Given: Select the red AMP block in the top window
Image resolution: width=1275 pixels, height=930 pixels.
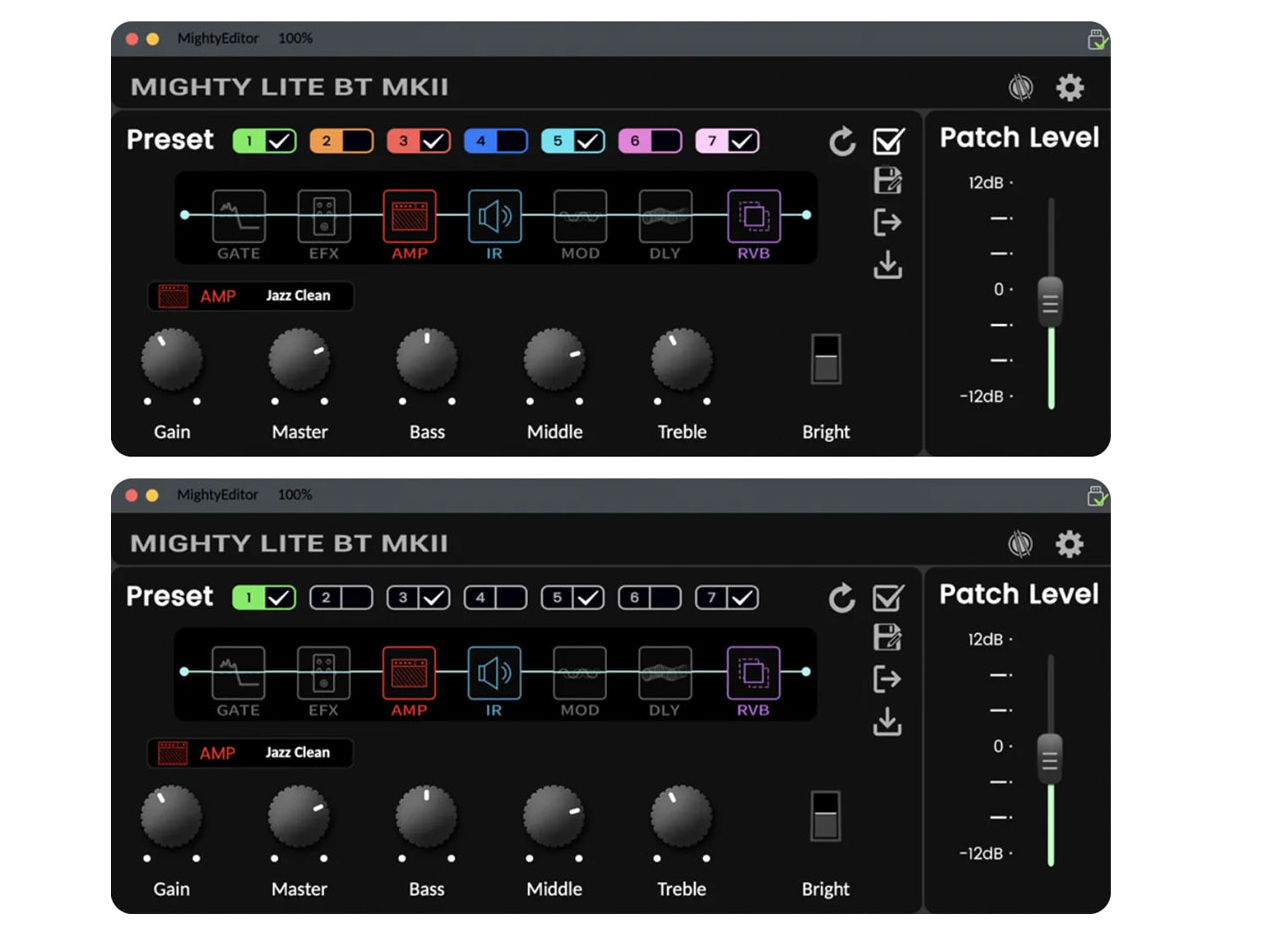Looking at the screenshot, I should click(409, 216).
